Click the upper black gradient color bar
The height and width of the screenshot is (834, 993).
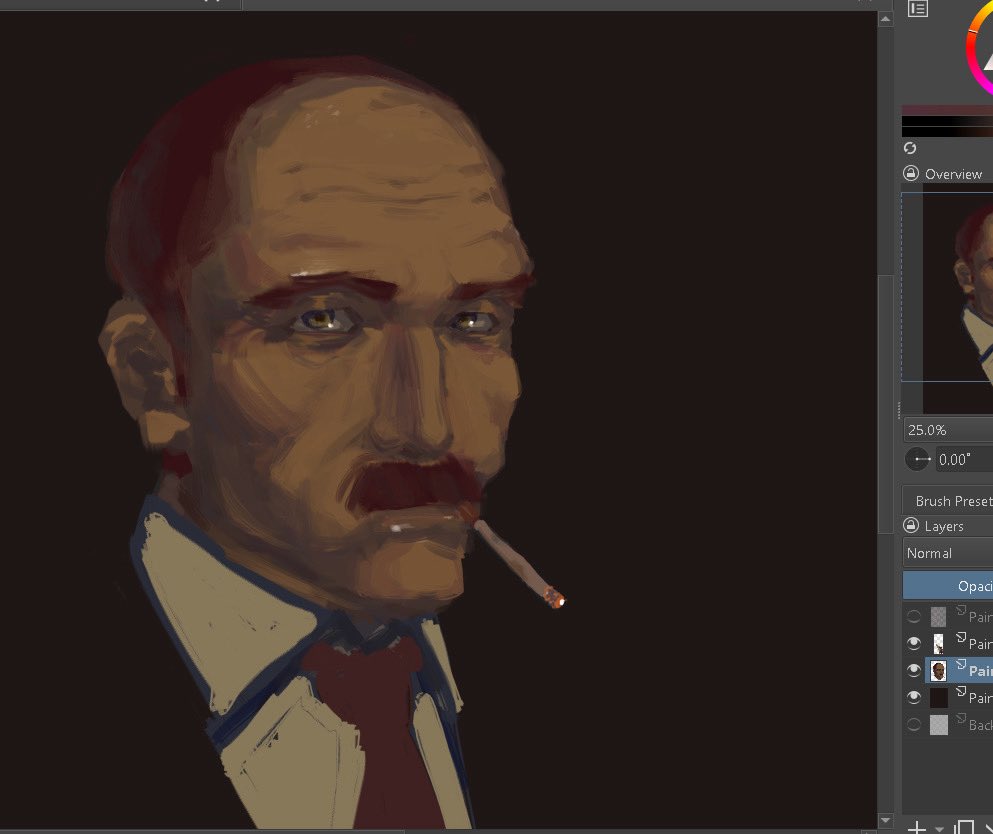point(947,121)
